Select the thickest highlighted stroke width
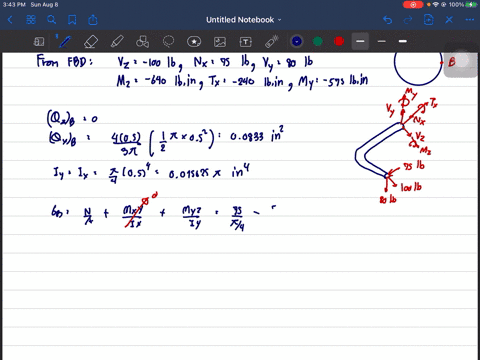 click(360, 41)
